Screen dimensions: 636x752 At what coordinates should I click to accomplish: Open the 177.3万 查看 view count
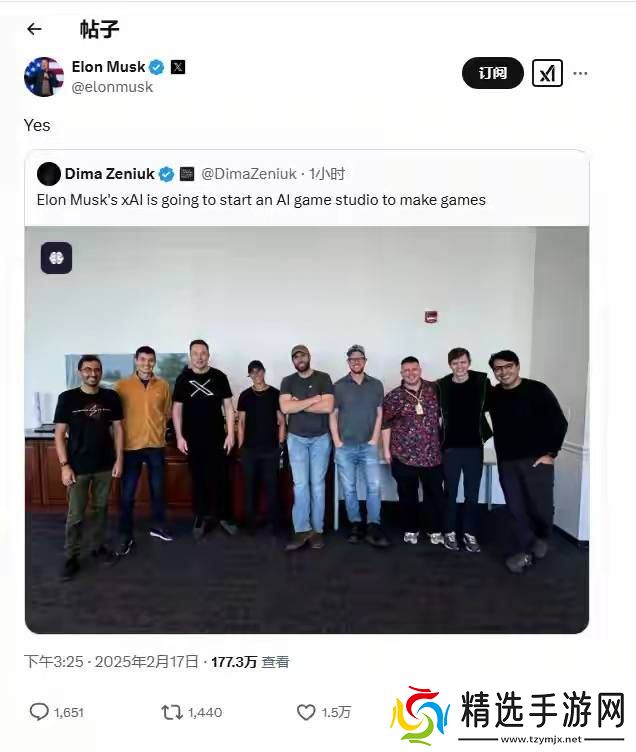coord(250,662)
